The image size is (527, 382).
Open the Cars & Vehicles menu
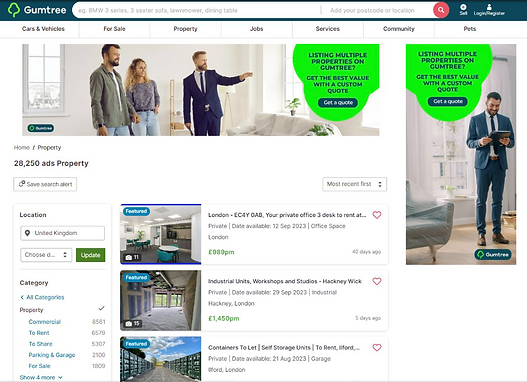(43, 29)
